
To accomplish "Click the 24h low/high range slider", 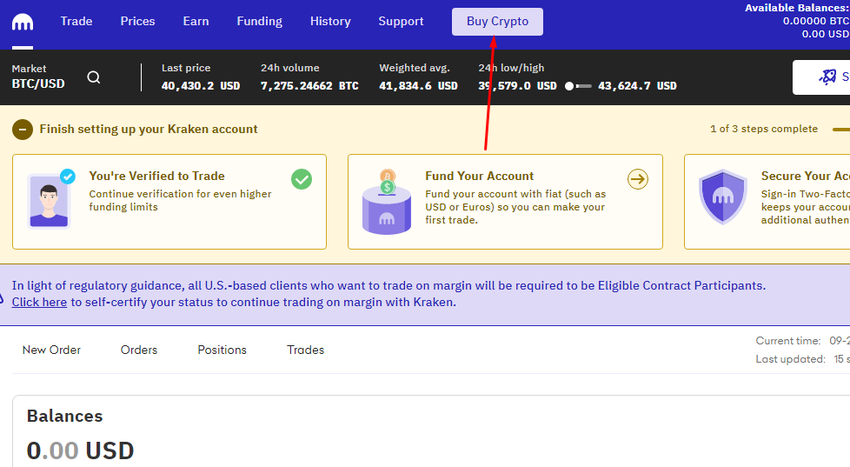I will 578,86.
